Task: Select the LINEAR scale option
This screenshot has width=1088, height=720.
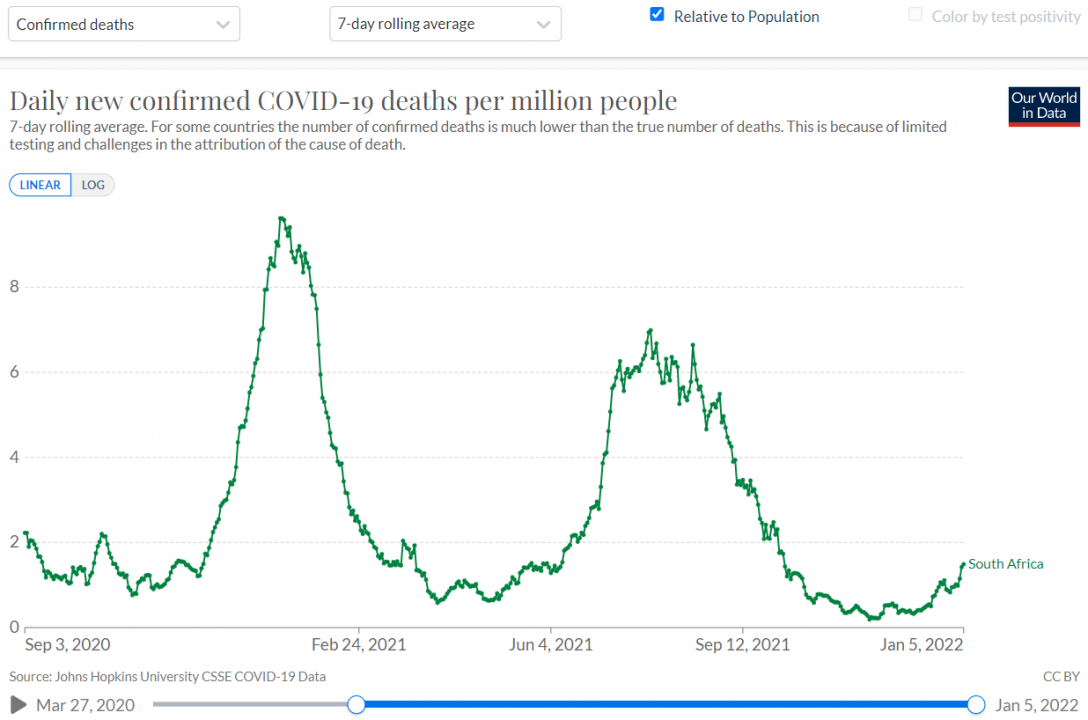Action: tap(41, 185)
